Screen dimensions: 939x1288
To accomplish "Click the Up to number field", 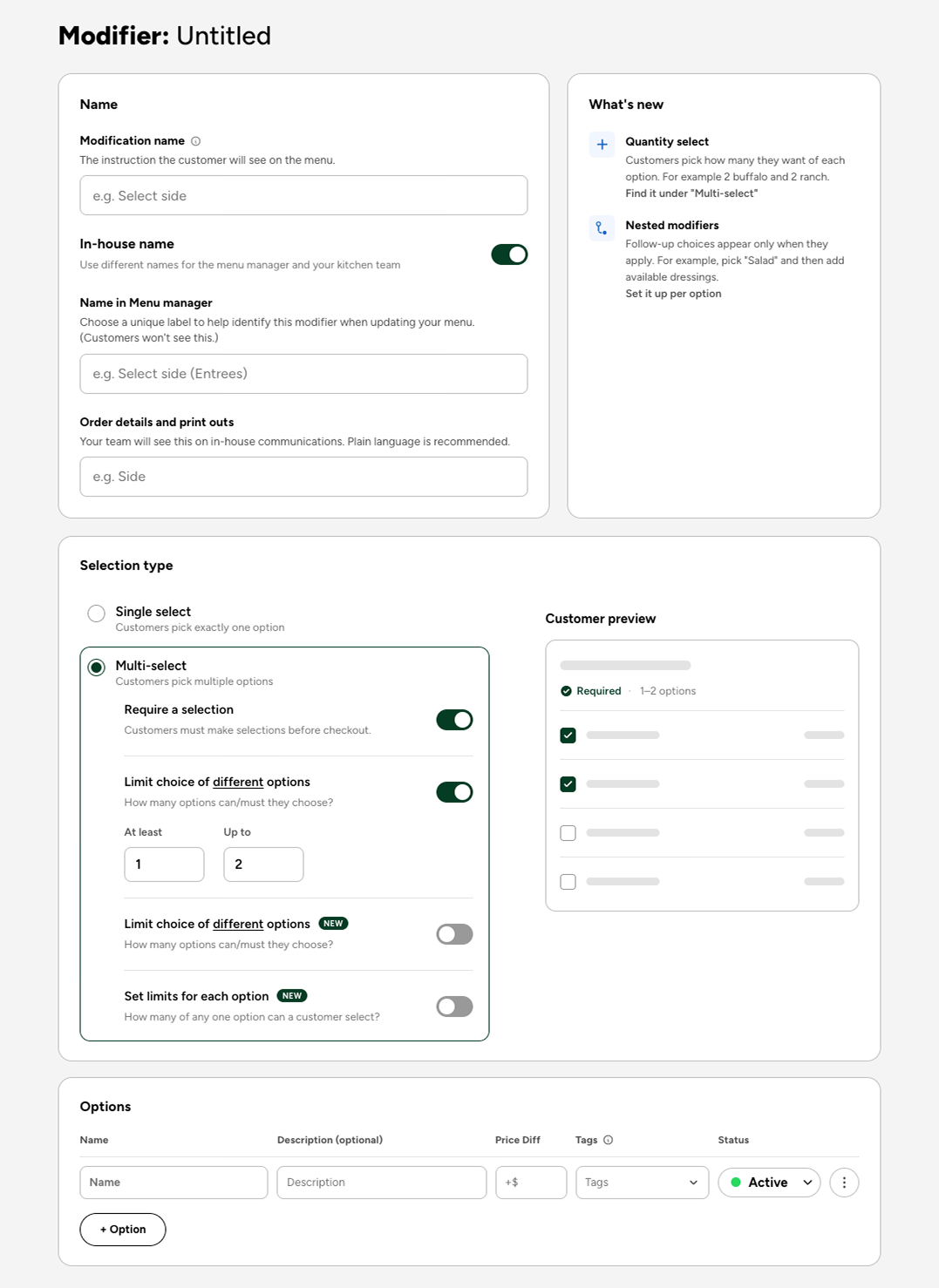I will pos(263,864).
